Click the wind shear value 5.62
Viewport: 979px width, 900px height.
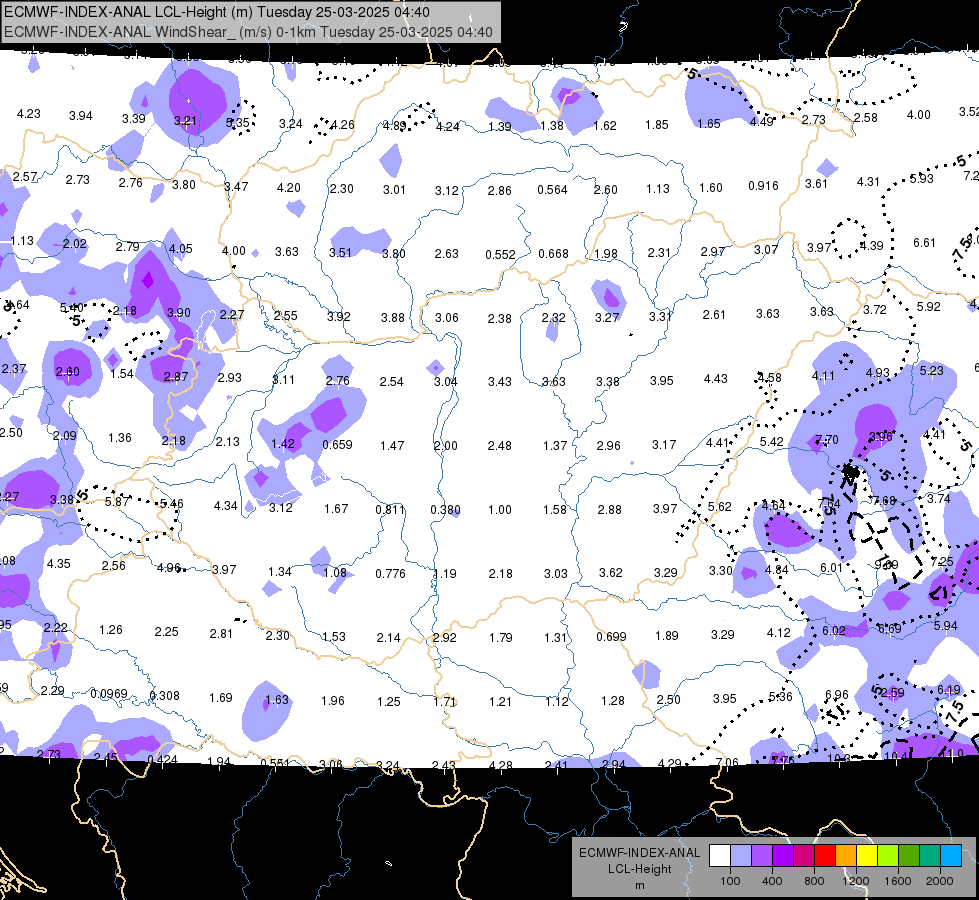(719, 507)
